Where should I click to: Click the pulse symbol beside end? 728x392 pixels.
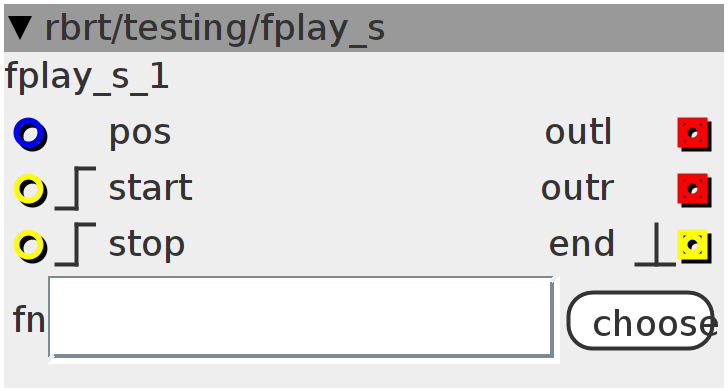(655, 244)
